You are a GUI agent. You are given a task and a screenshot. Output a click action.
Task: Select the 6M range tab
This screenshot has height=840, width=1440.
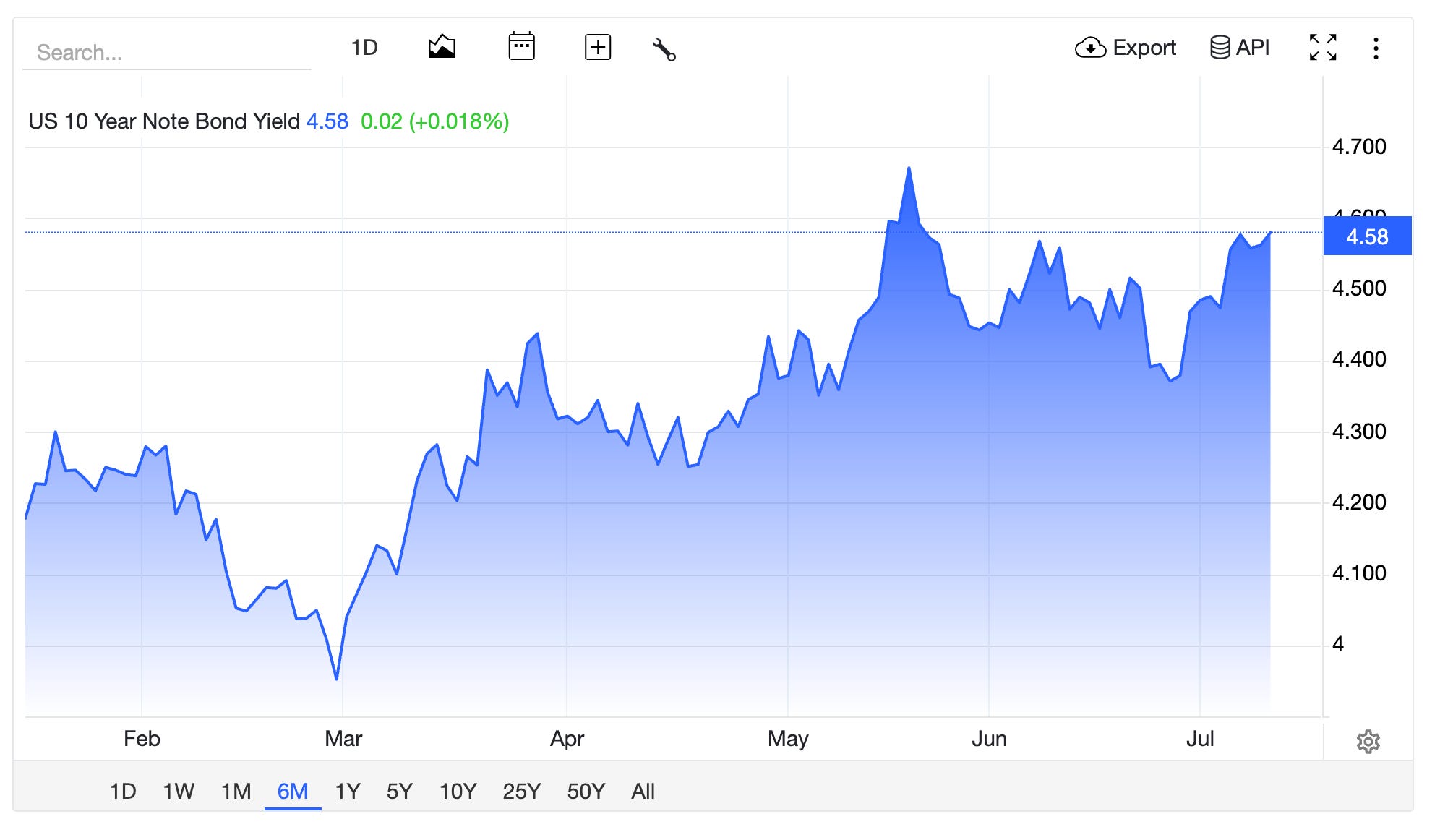click(x=293, y=791)
